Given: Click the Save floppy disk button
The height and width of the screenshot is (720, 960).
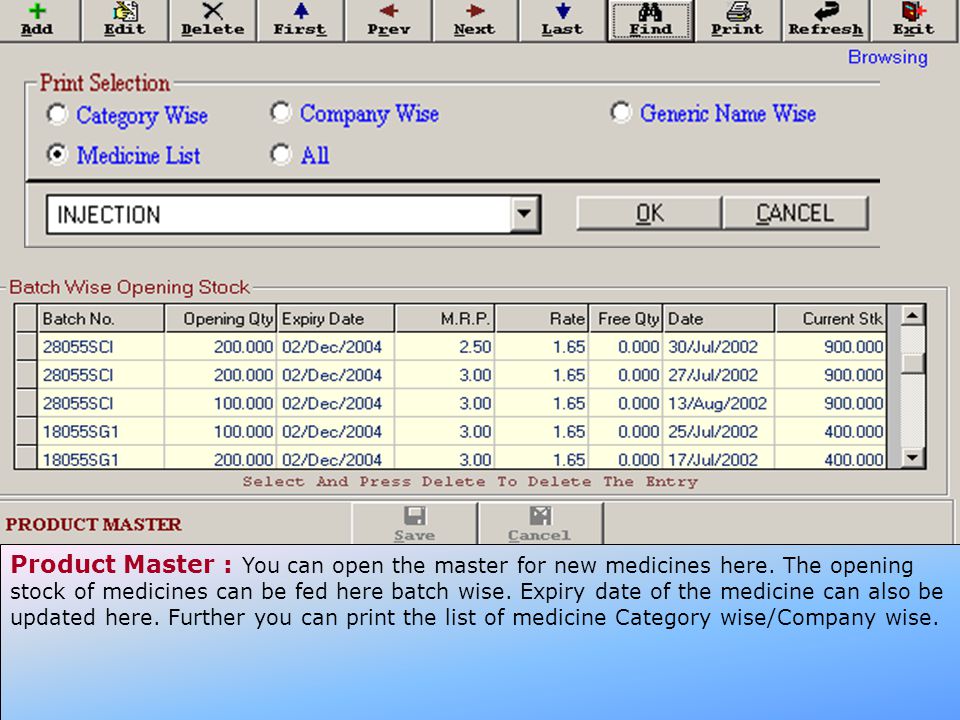Looking at the screenshot, I should click(x=414, y=523).
